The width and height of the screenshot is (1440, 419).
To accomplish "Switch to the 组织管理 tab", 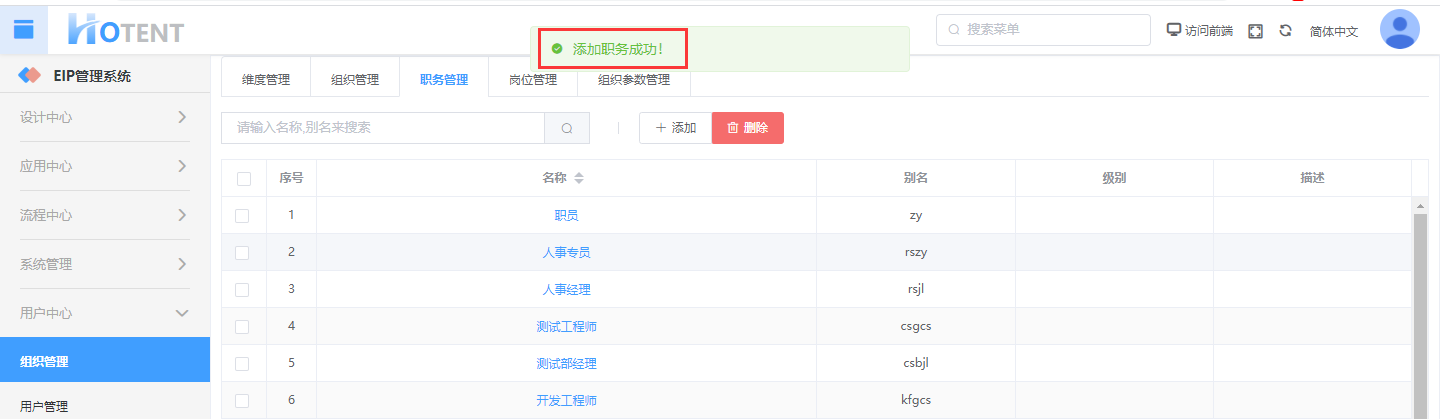I will 355,79.
